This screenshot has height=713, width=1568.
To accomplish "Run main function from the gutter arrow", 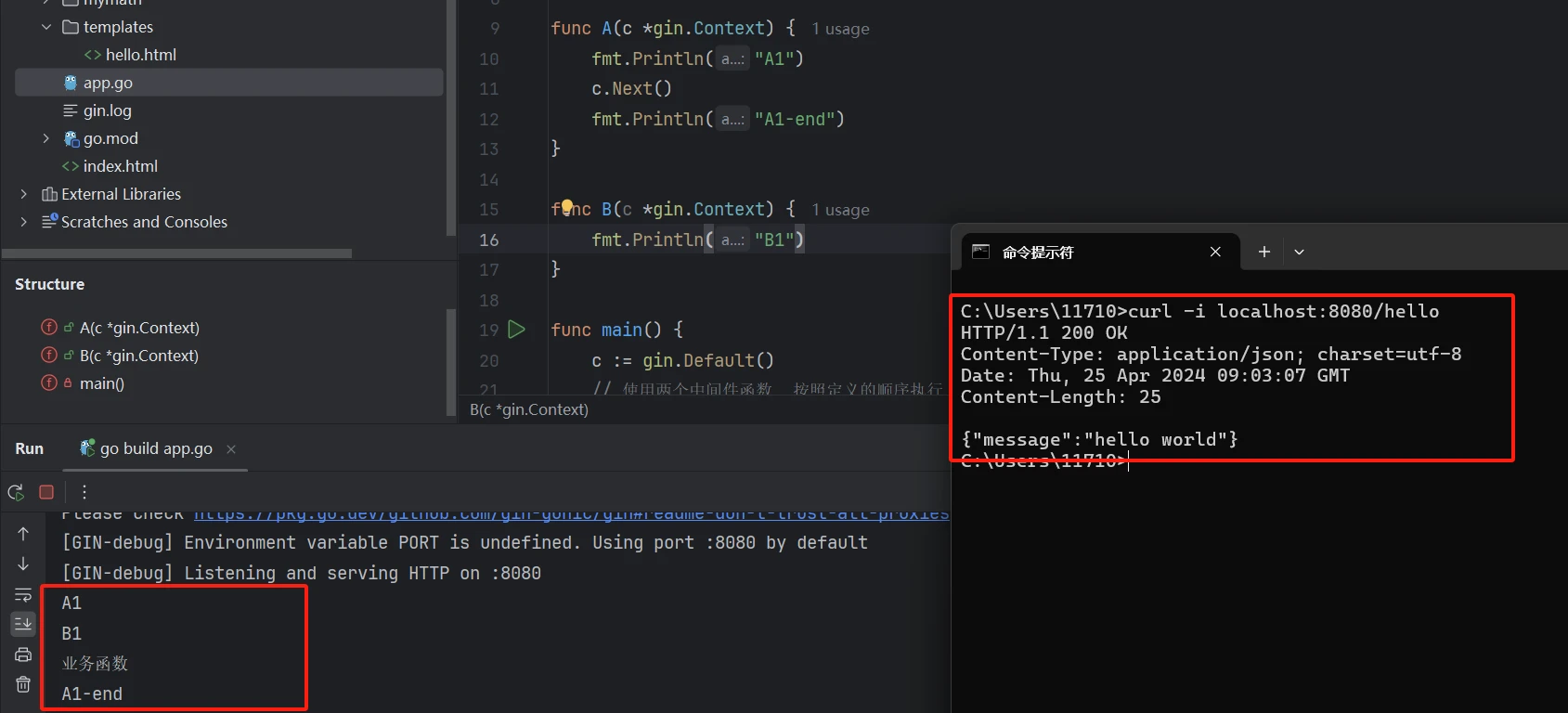I will point(517,330).
